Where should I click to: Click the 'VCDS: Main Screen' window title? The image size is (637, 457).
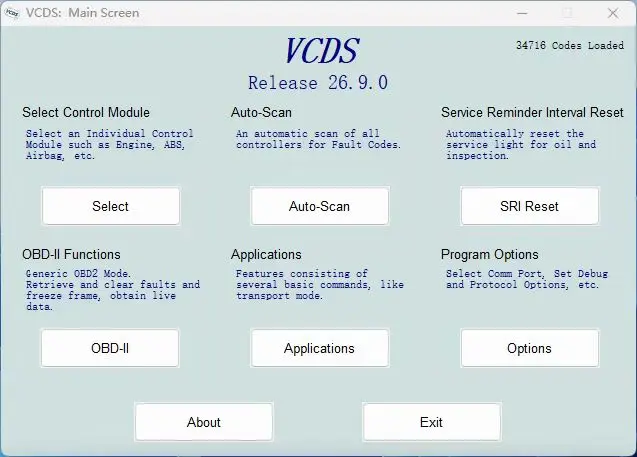coord(82,13)
